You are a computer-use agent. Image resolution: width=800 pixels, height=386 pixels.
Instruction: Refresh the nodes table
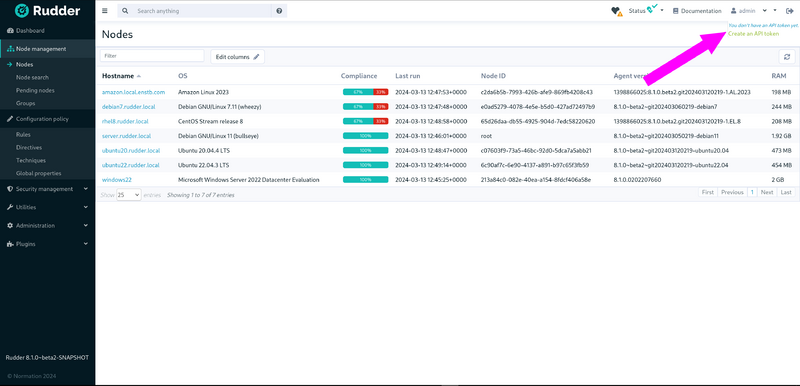click(787, 57)
